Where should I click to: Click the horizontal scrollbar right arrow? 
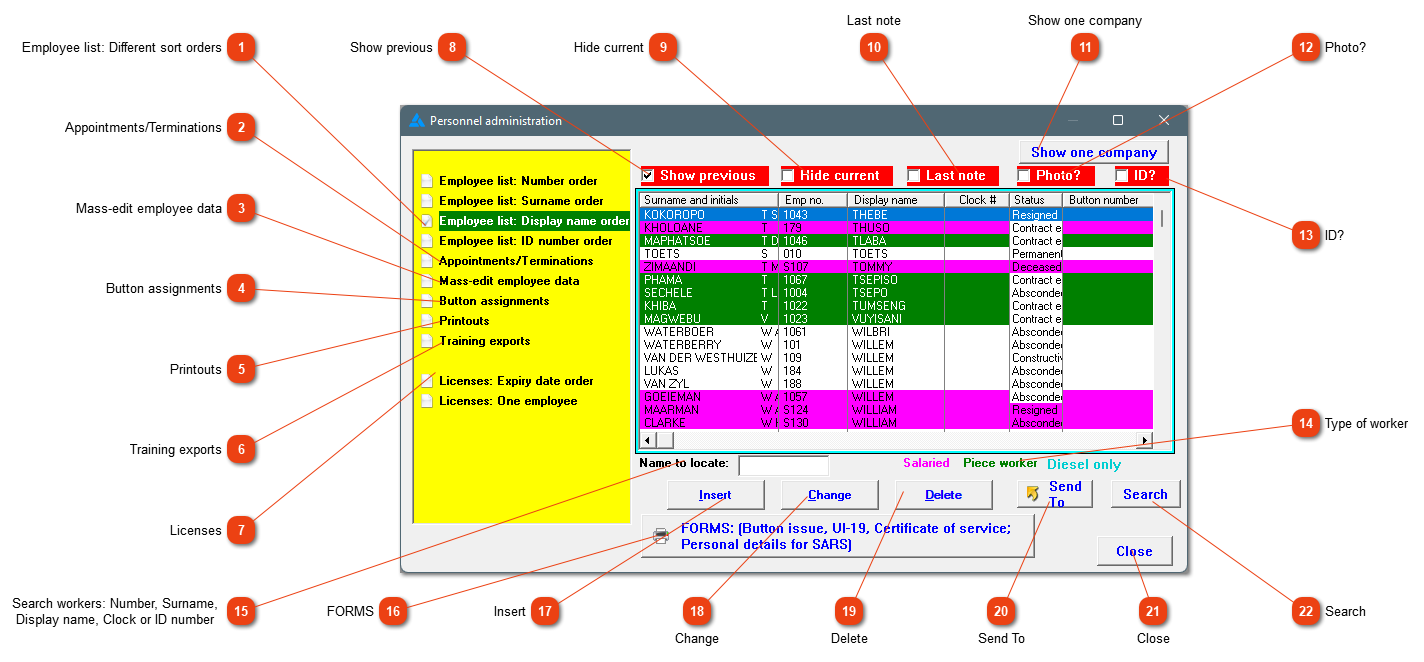1144,440
